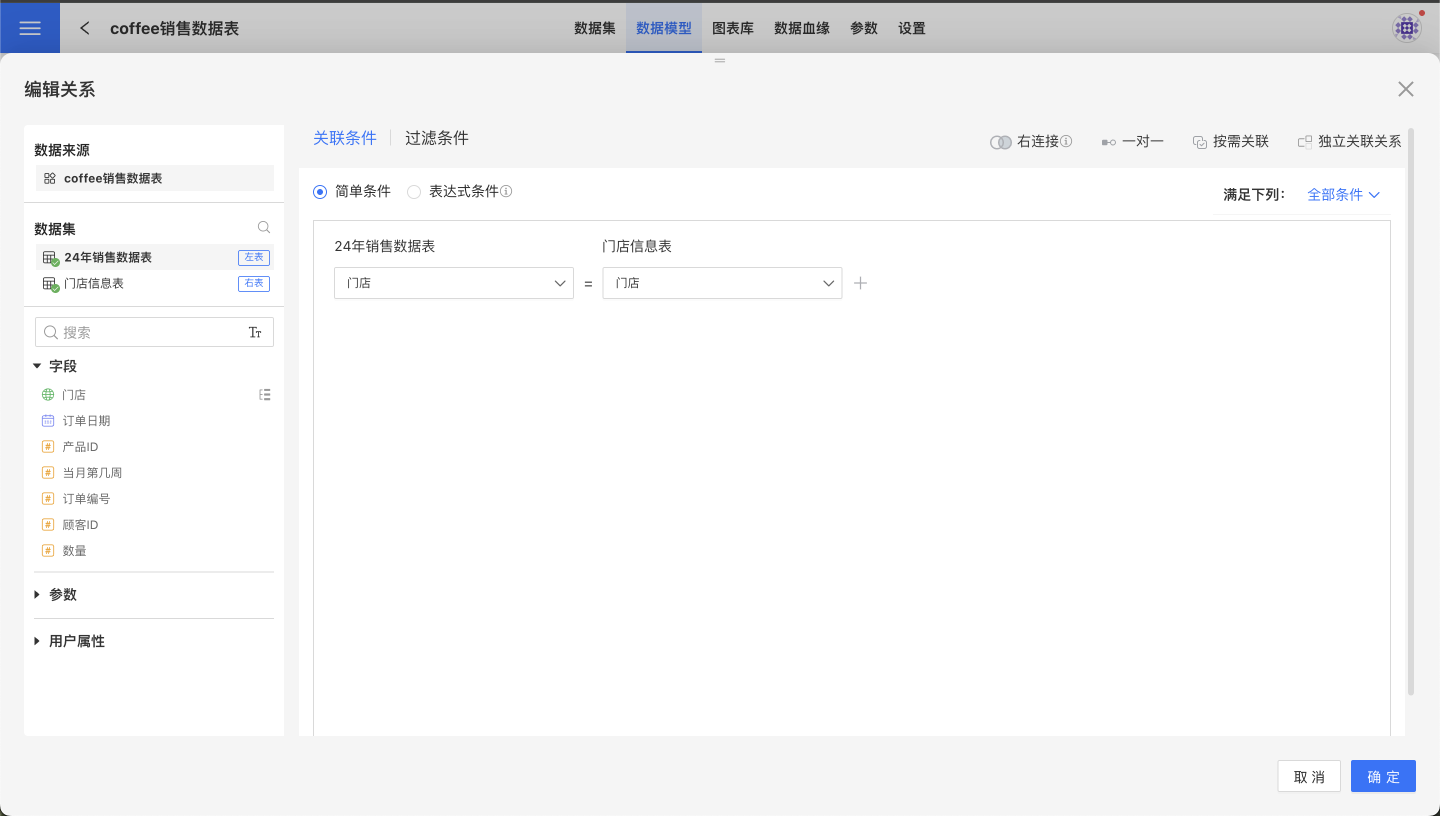The height and width of the screenshot is (816, 1440).
Task: Close the 编辑关系 dialog
Action: [x=1405, y=89]
